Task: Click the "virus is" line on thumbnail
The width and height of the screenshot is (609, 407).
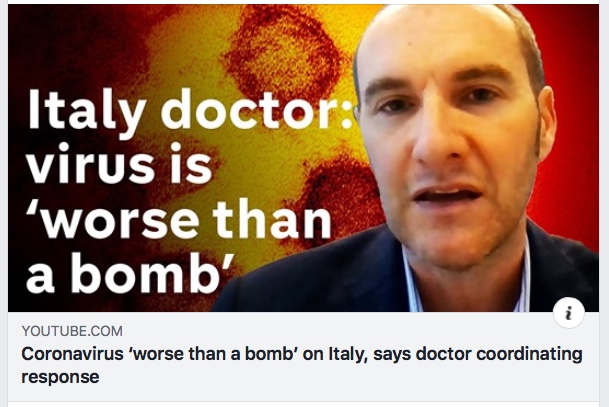Action: click(x=119, y=164)
